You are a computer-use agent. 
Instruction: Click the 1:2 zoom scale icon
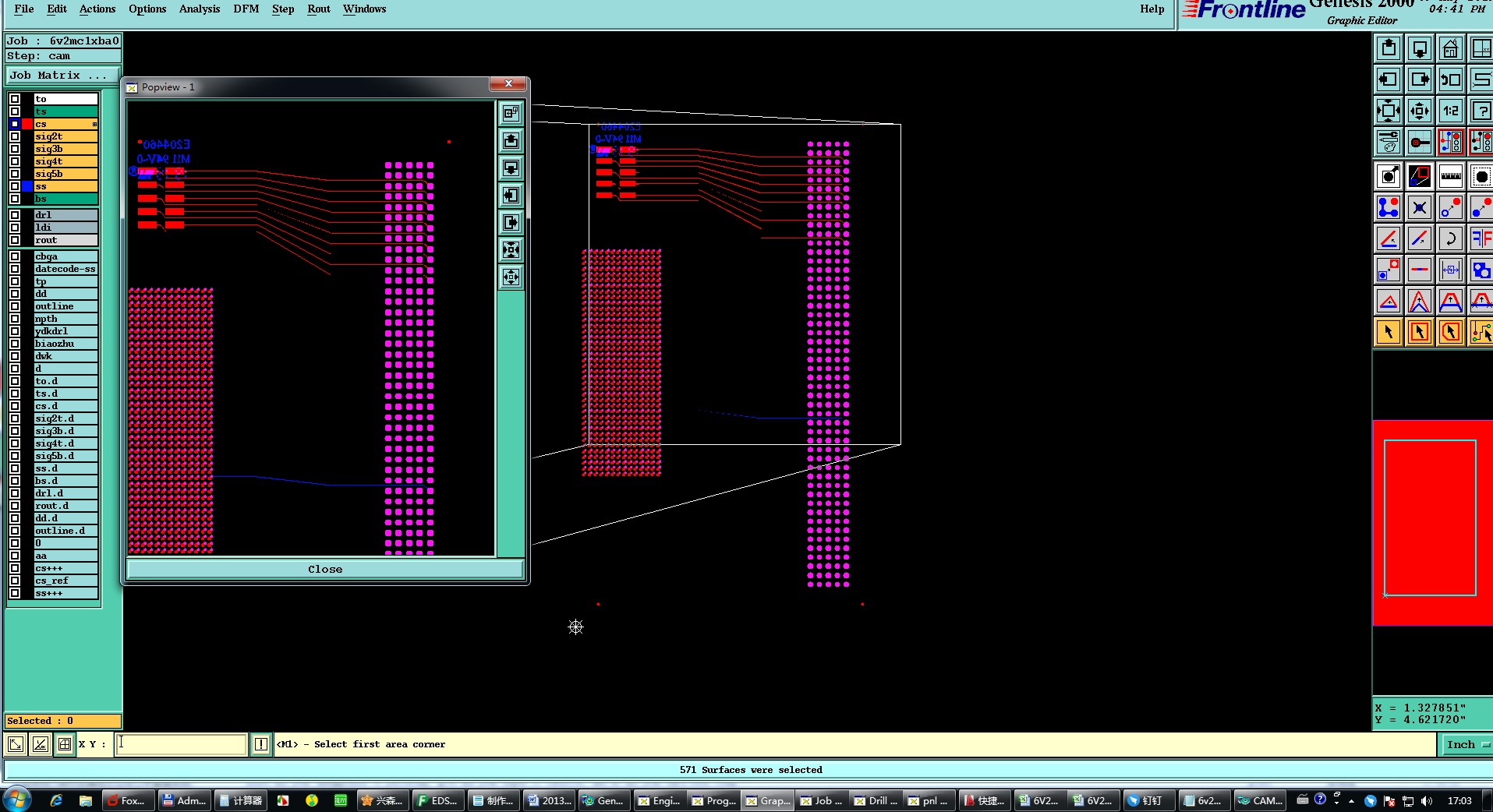tap(1451, 111)
